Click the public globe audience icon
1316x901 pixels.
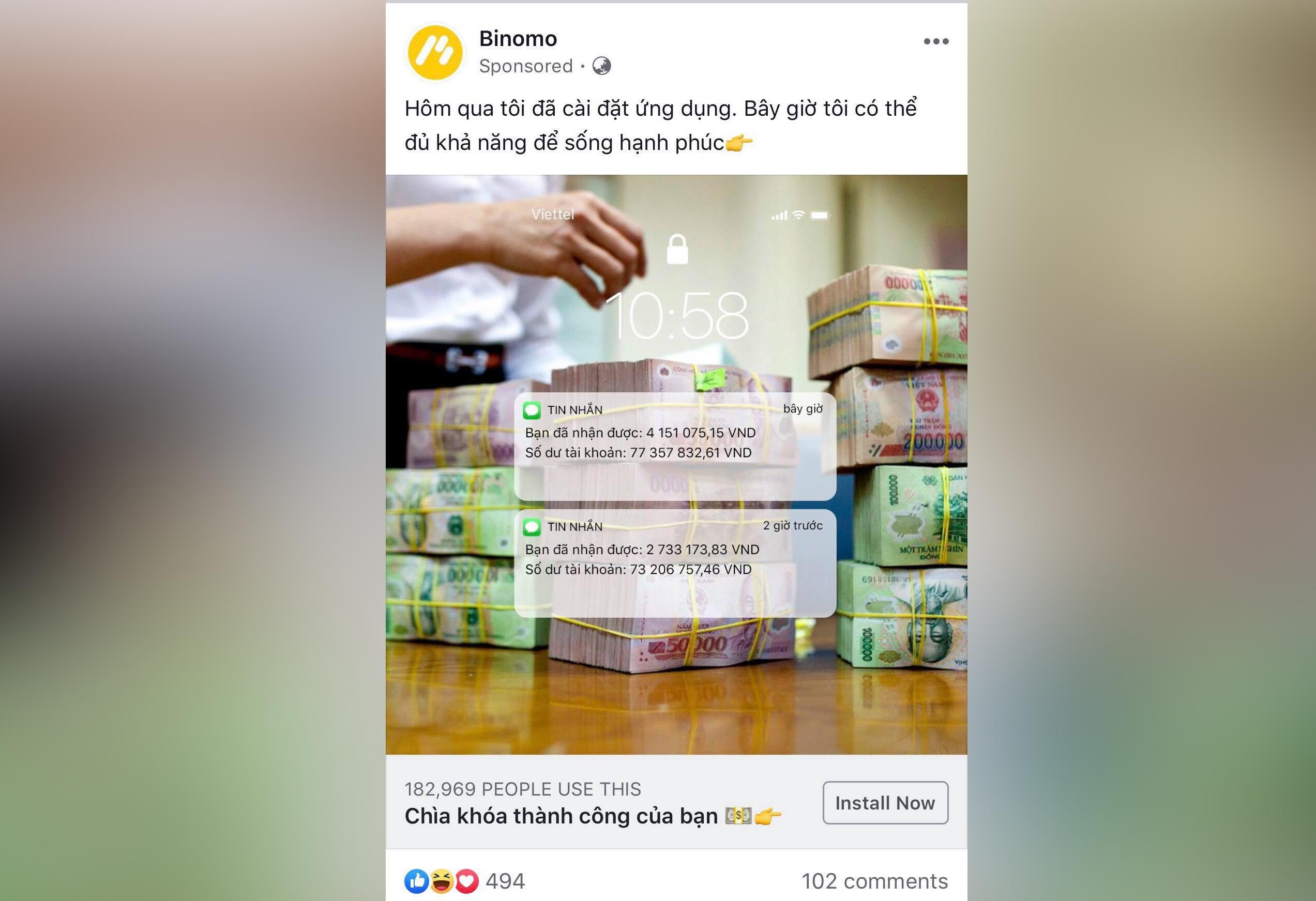pos(601,66)
